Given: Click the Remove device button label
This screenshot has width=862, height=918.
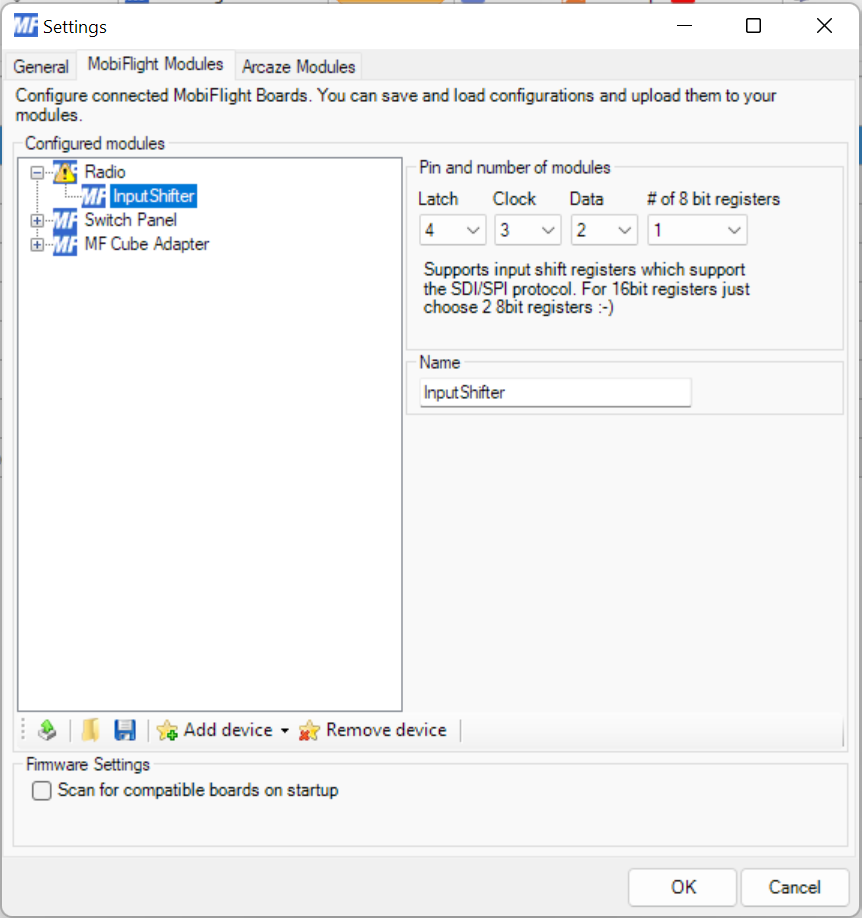Looking at the screenshot, I should (x=386, y=730).
